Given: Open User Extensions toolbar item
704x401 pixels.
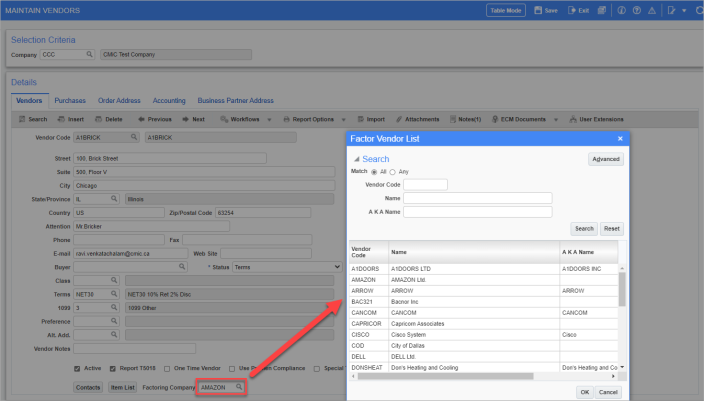Looking at the screenshot, I should click(596, 119).
